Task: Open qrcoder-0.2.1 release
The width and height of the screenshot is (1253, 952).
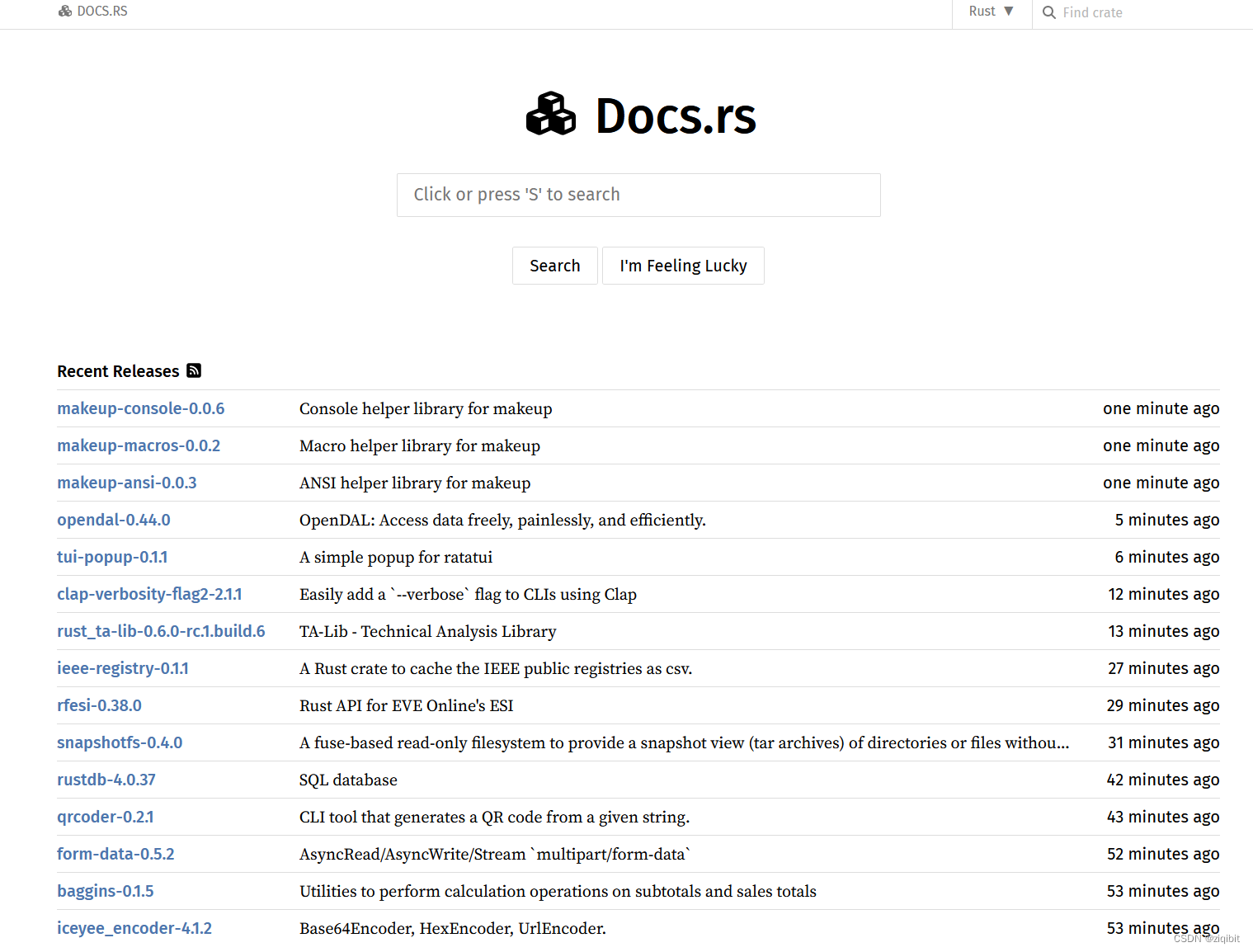Action: [106, 817]
